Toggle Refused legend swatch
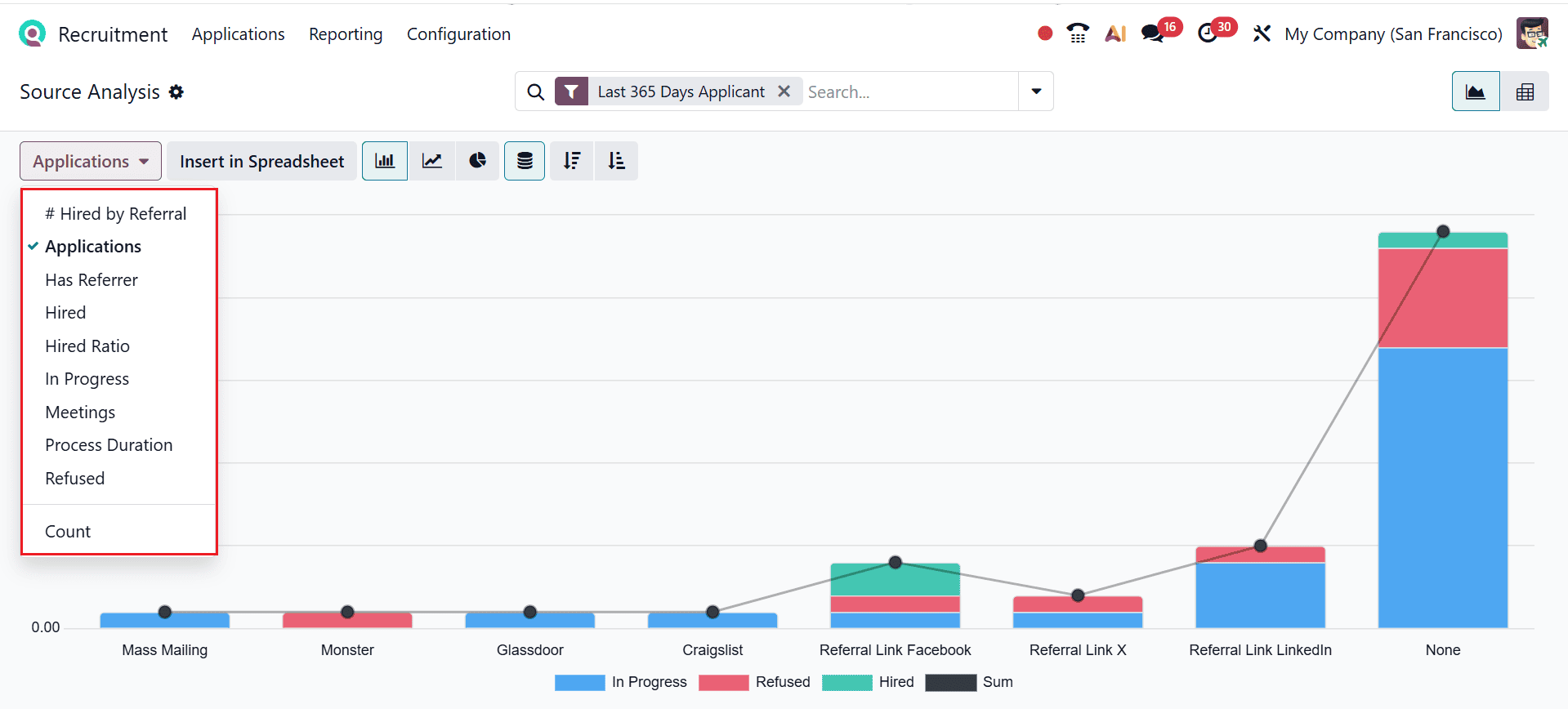 point(723,682)
